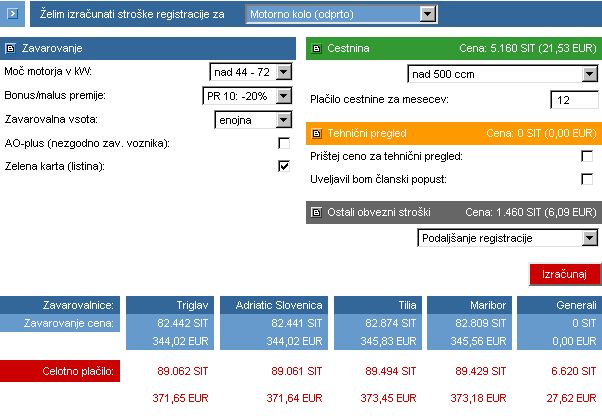Click the Cestnina price 5.160 SIT text

528,48
